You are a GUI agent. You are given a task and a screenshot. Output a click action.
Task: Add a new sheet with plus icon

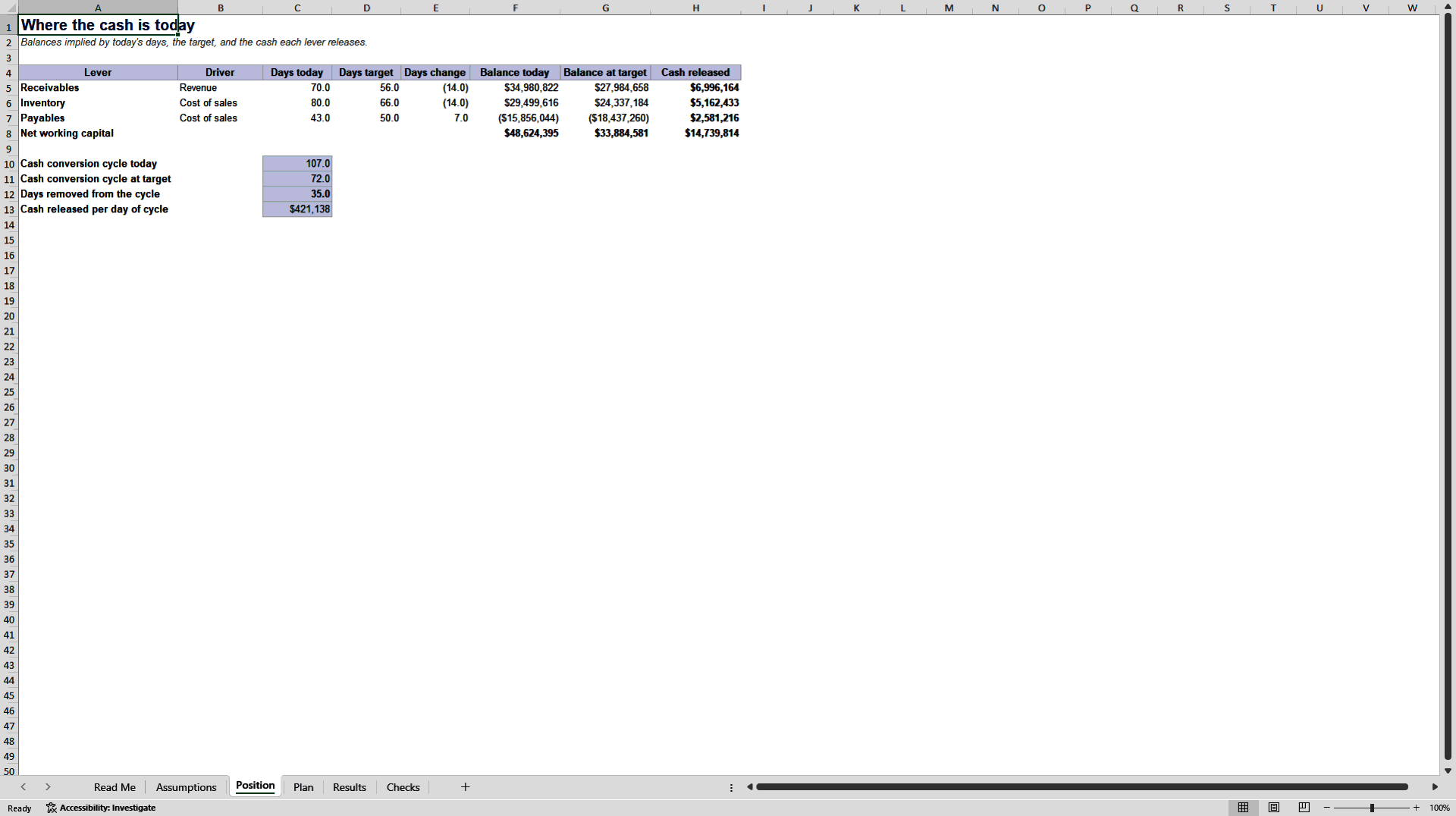[466, 787]
